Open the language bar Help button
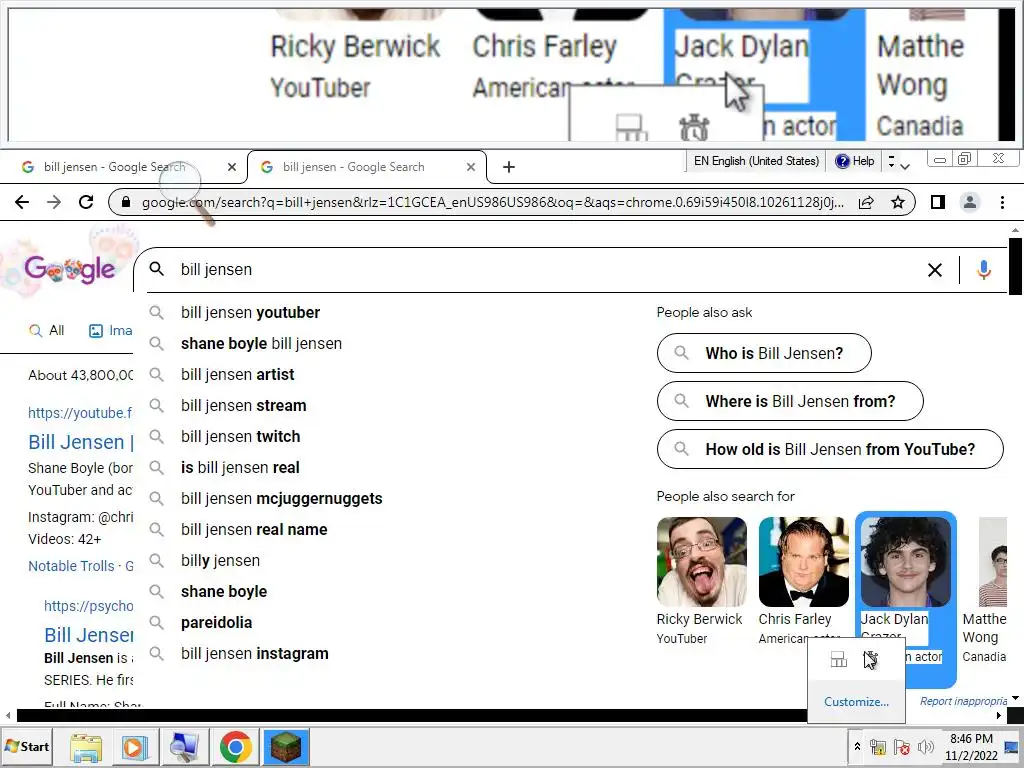The width and height of the screenshot is (1024, 768). [x=855, y=161]
